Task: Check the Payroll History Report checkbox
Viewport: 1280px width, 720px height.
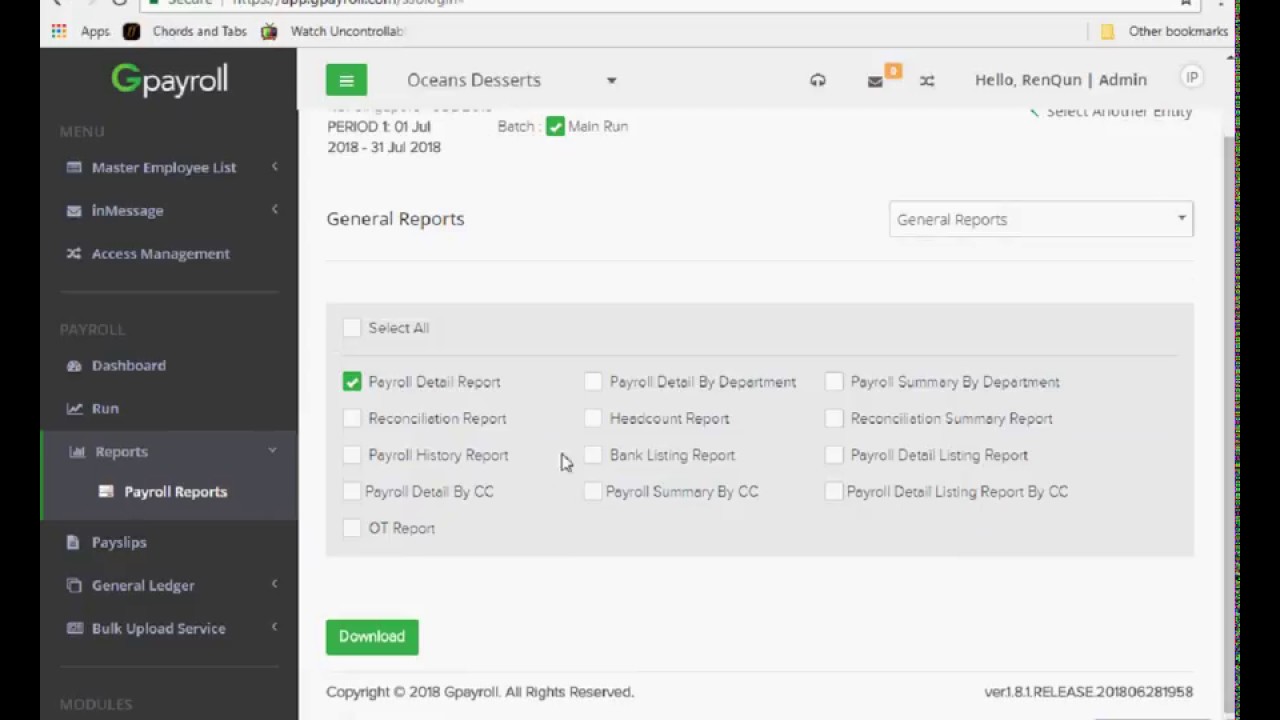Action: click(x=351, y=455)
